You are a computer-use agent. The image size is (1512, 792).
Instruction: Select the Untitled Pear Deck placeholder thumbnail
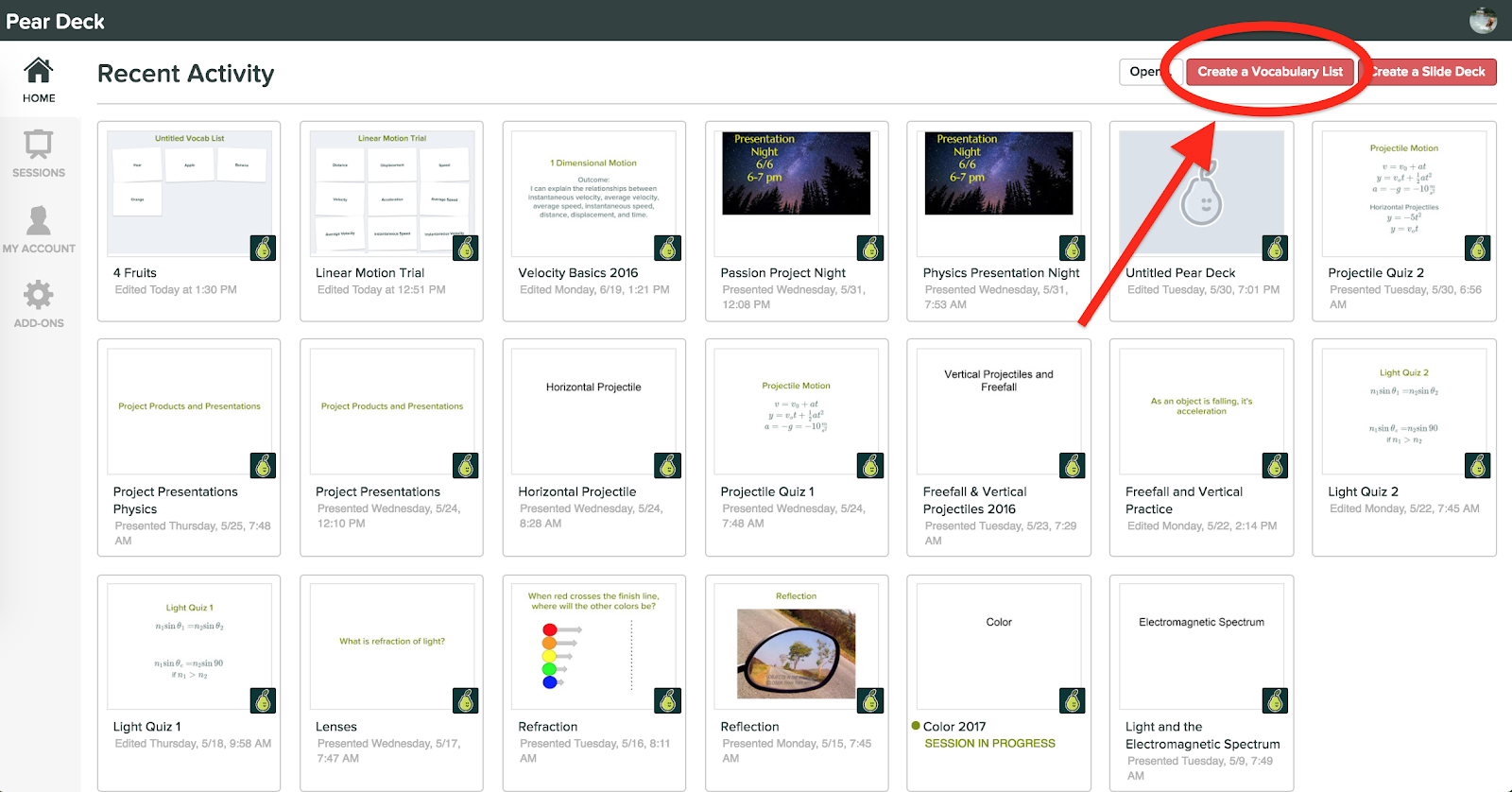tap(1202, 193)
